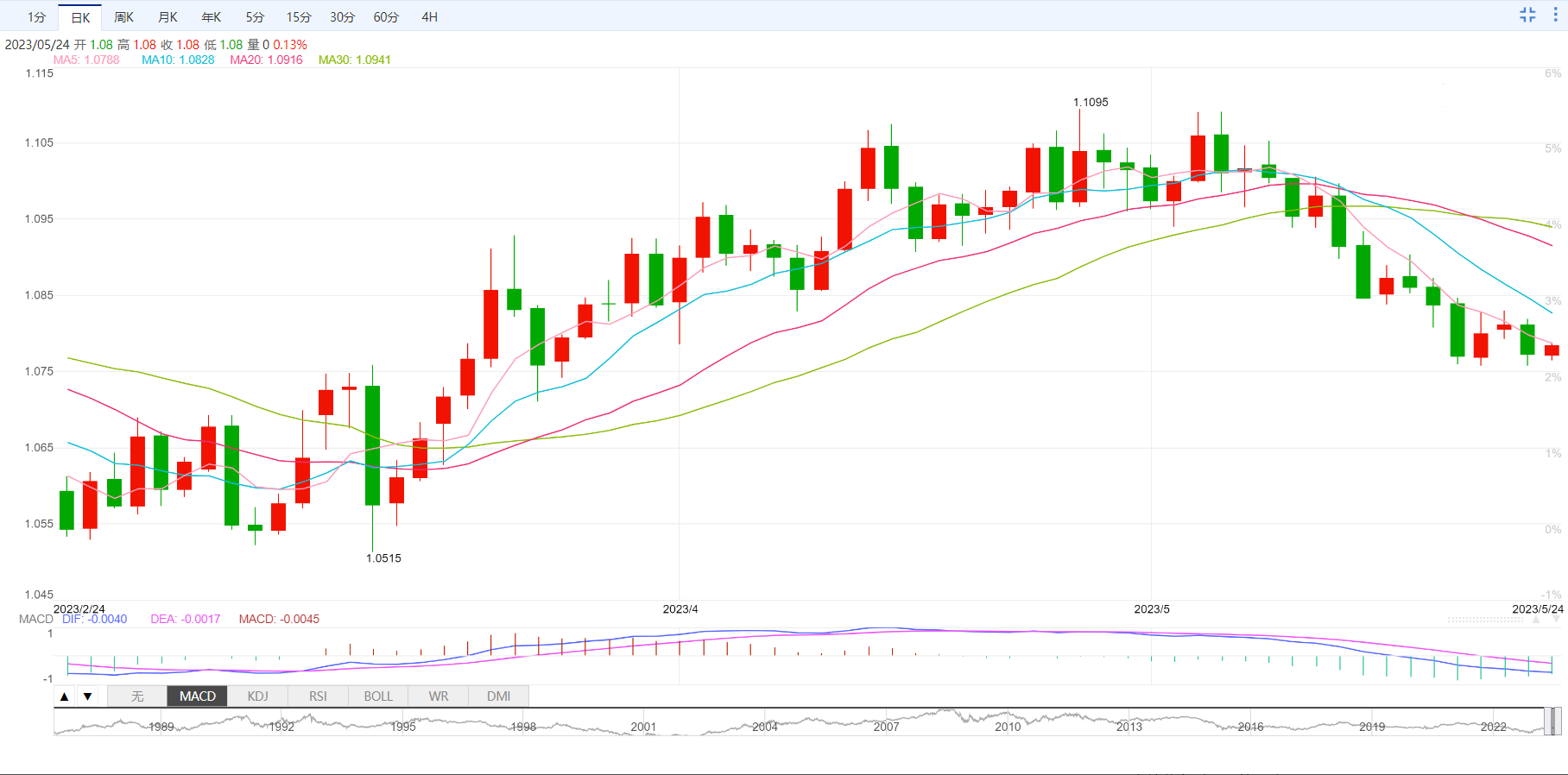The width and height of the screenshot is (1568, 775).
Task: Switch to the 4H chart period
Action: click(429, 17)
